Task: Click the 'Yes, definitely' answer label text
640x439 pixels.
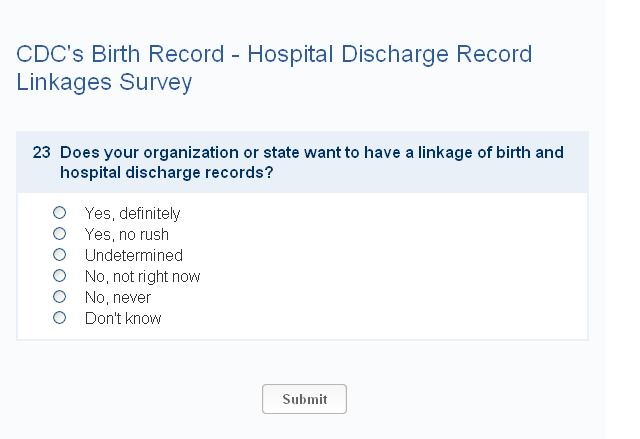Action: (x=132, y=213)
